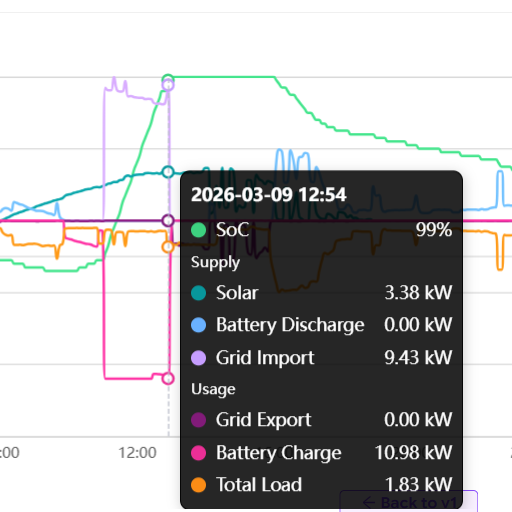The image size is (512, 512).
Task: Click the Solar teal legend dot in tooltip
Action: point(198,293)
